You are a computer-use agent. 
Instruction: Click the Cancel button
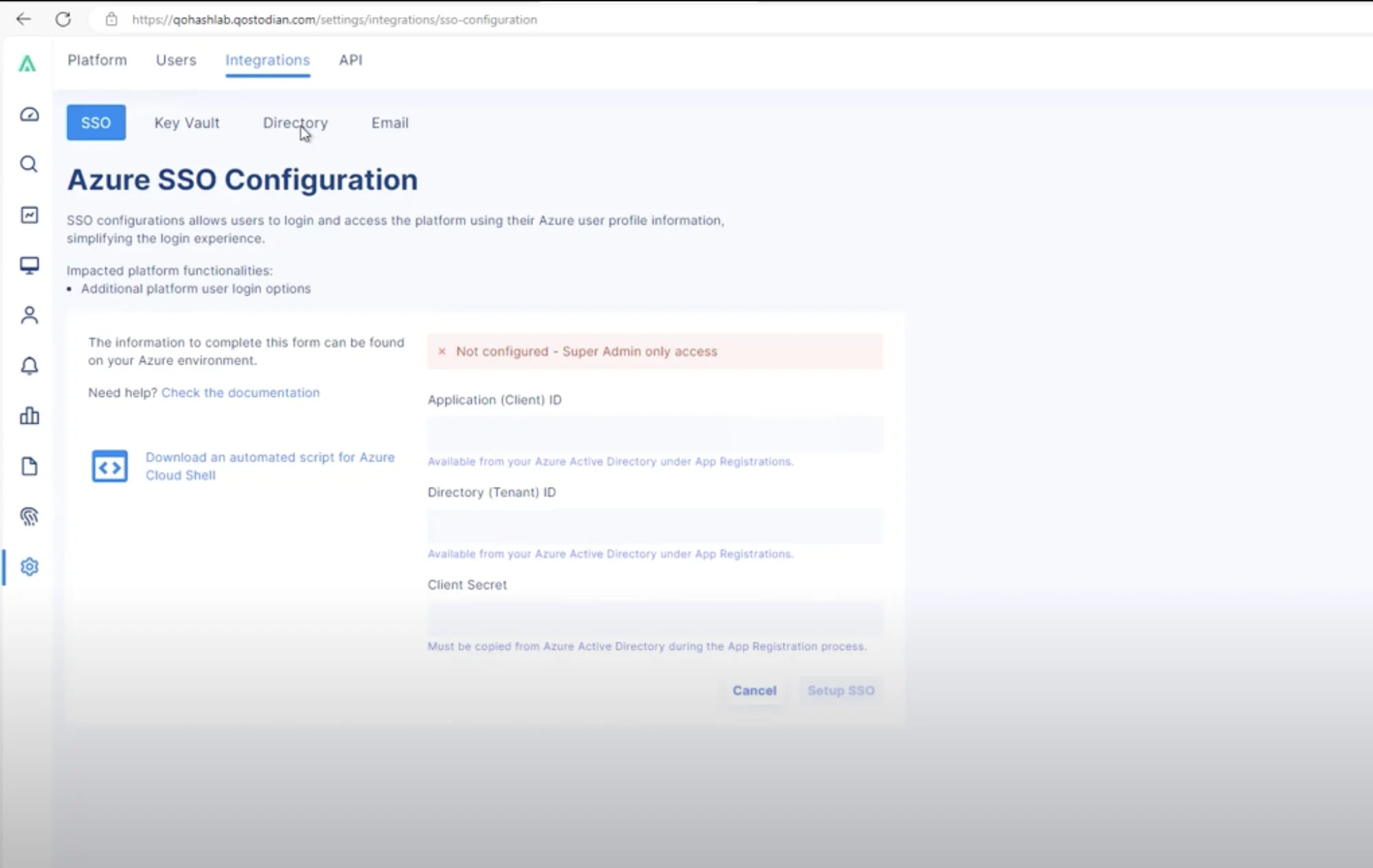754,691
